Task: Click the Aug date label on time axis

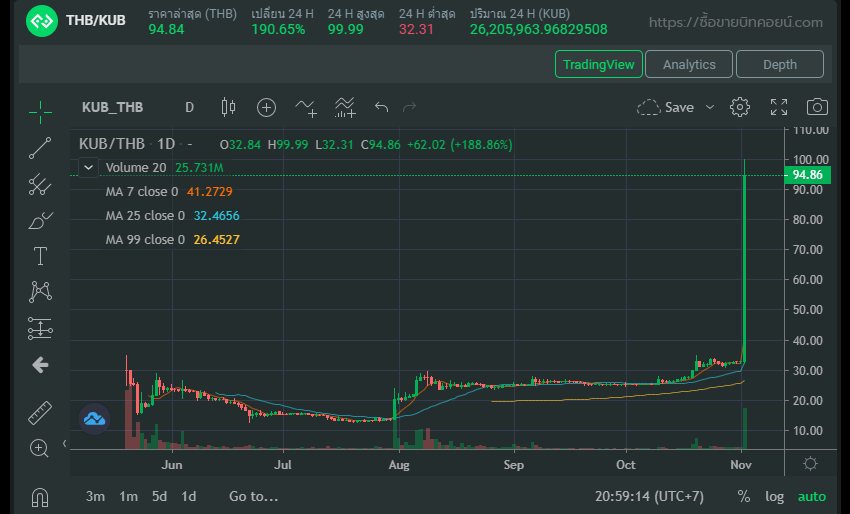Action: pos(399,465)
